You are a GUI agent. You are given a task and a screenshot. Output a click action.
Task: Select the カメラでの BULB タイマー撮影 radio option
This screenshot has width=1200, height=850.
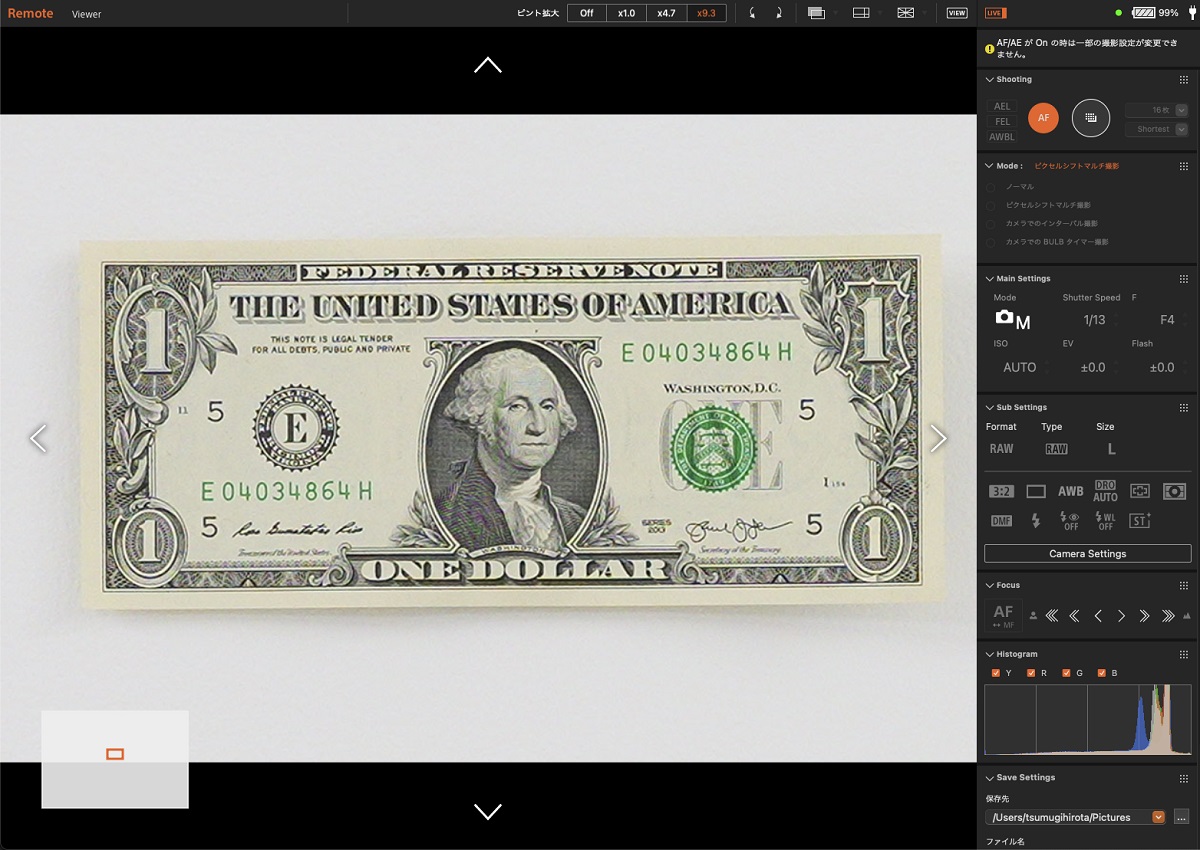tap(991, 242)
